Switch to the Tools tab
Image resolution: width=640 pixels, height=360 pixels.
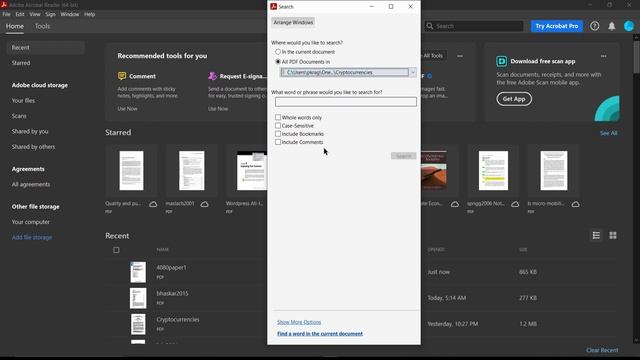[42, 26]
